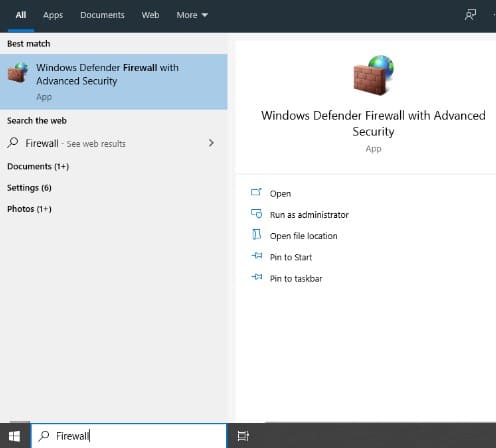Open Task View from the taskbar
The image size is (496, 448).
243,436
